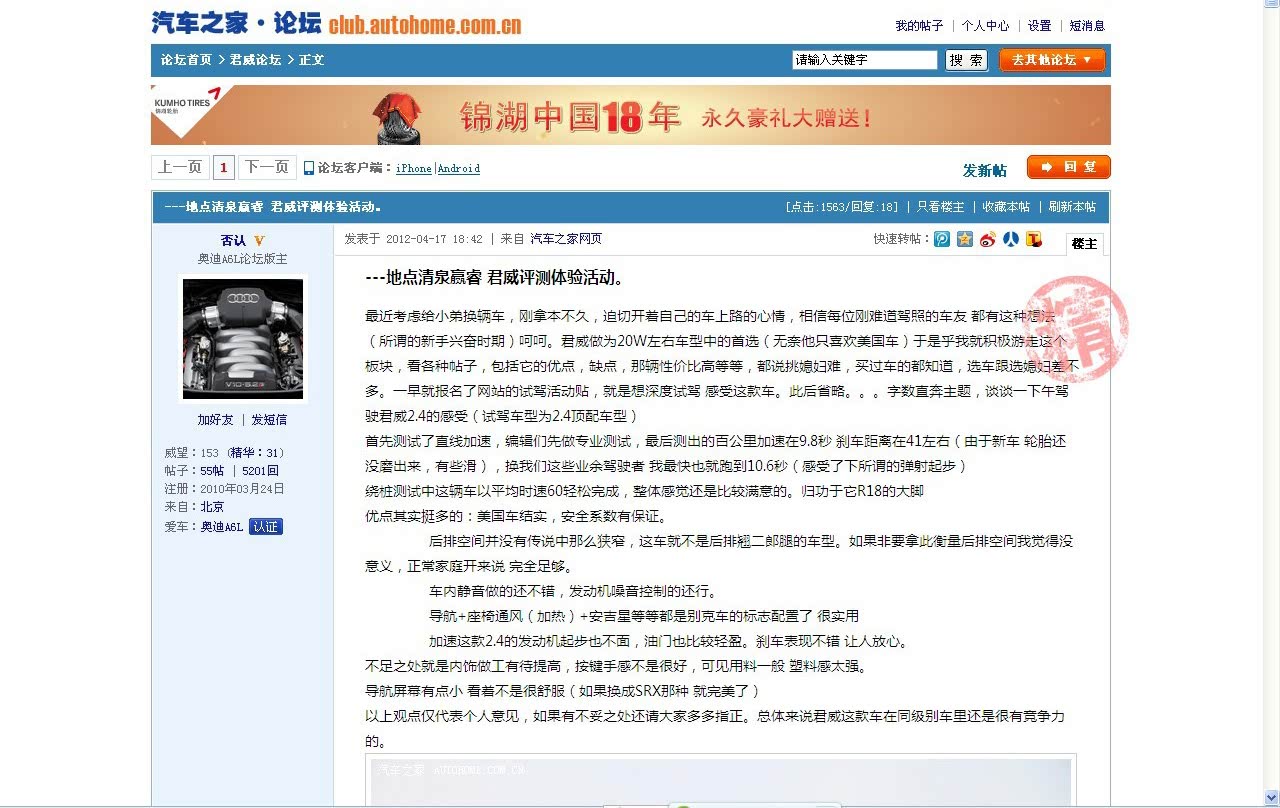Go to 下一页
This screenshot has width=1280, height=808.
pyautogui.click(x=267, y=167)
